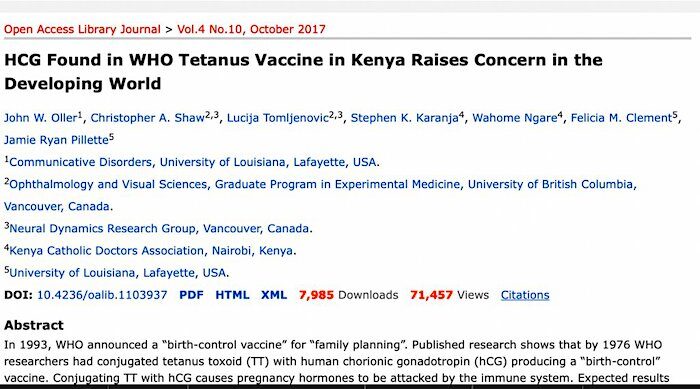The height and width of the screenshot is (389, 700).
Task: Open DOI 10.4236/oalib.1103937 link
Action: (102, 295)
